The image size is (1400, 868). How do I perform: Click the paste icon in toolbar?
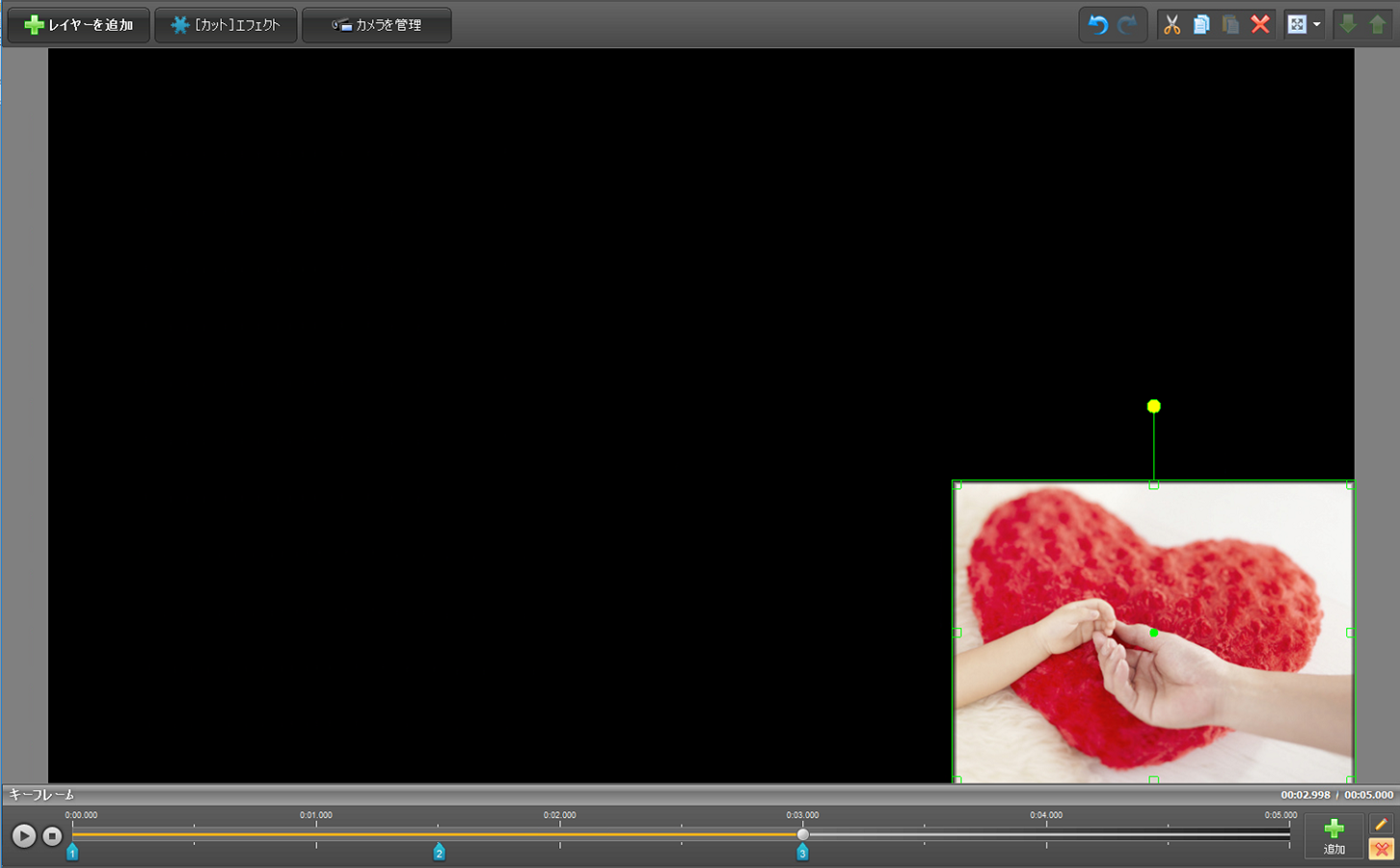(x=1230, y=25)
